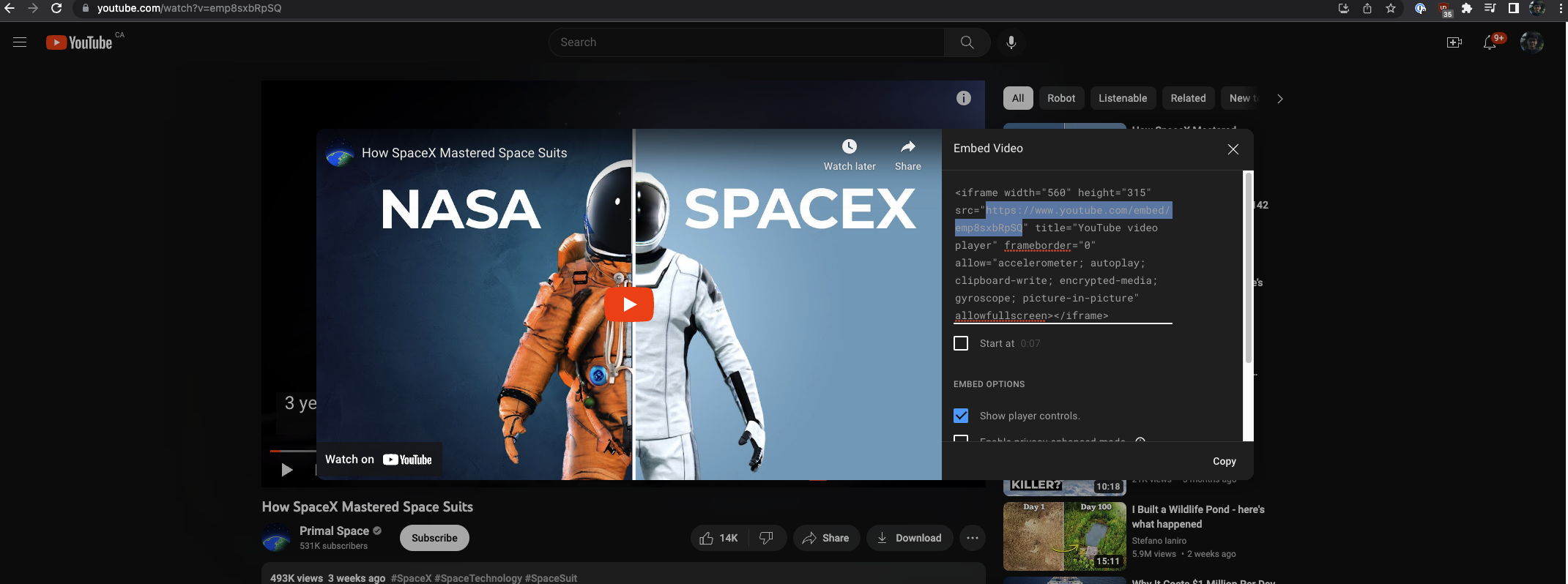1568x584 pixels.
Task: Open the video title I Built a Wildlife Pond
Action: point(1198,517)
